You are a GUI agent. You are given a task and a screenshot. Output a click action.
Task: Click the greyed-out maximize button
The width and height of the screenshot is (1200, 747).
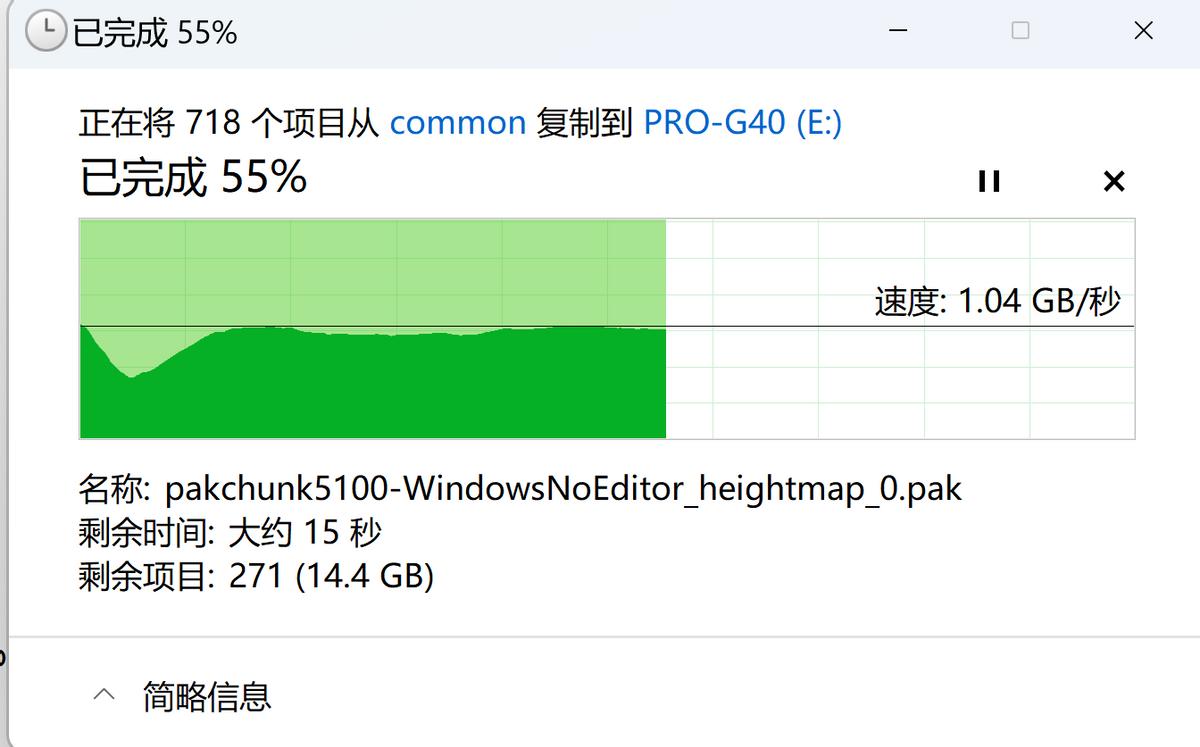click(x=1020, y=32)
